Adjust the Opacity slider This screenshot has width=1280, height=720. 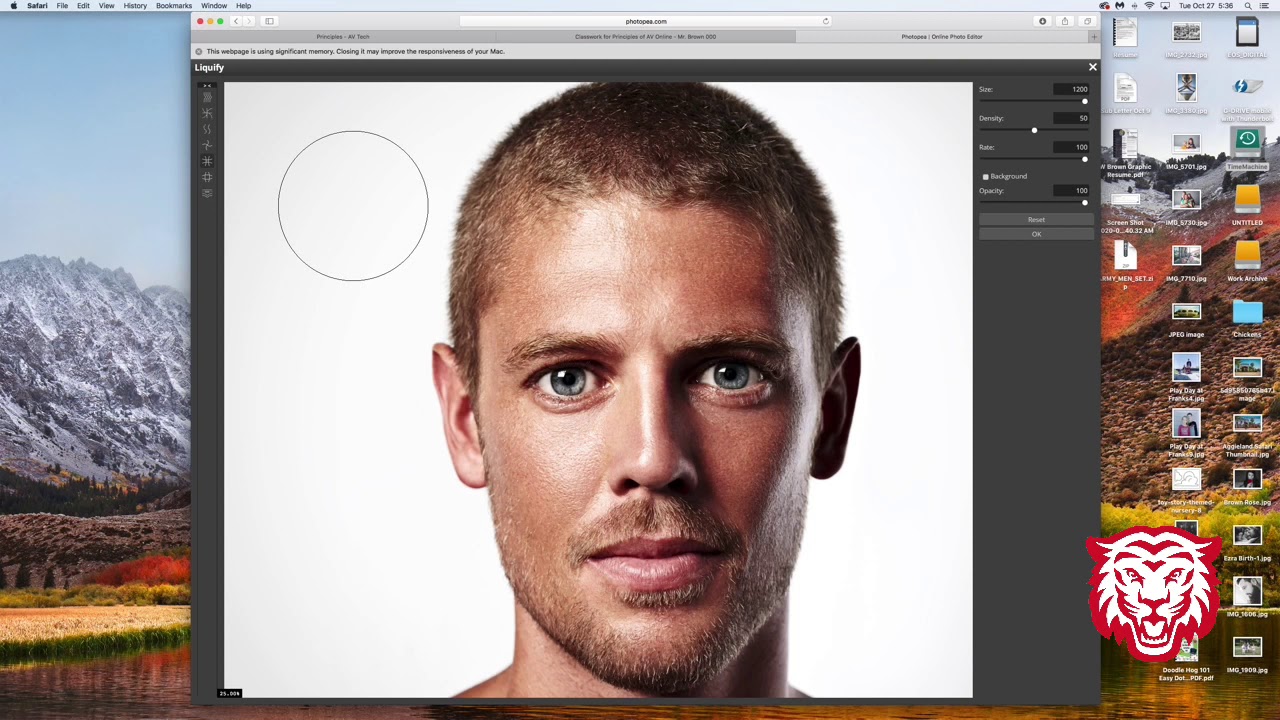[1034, 202]
